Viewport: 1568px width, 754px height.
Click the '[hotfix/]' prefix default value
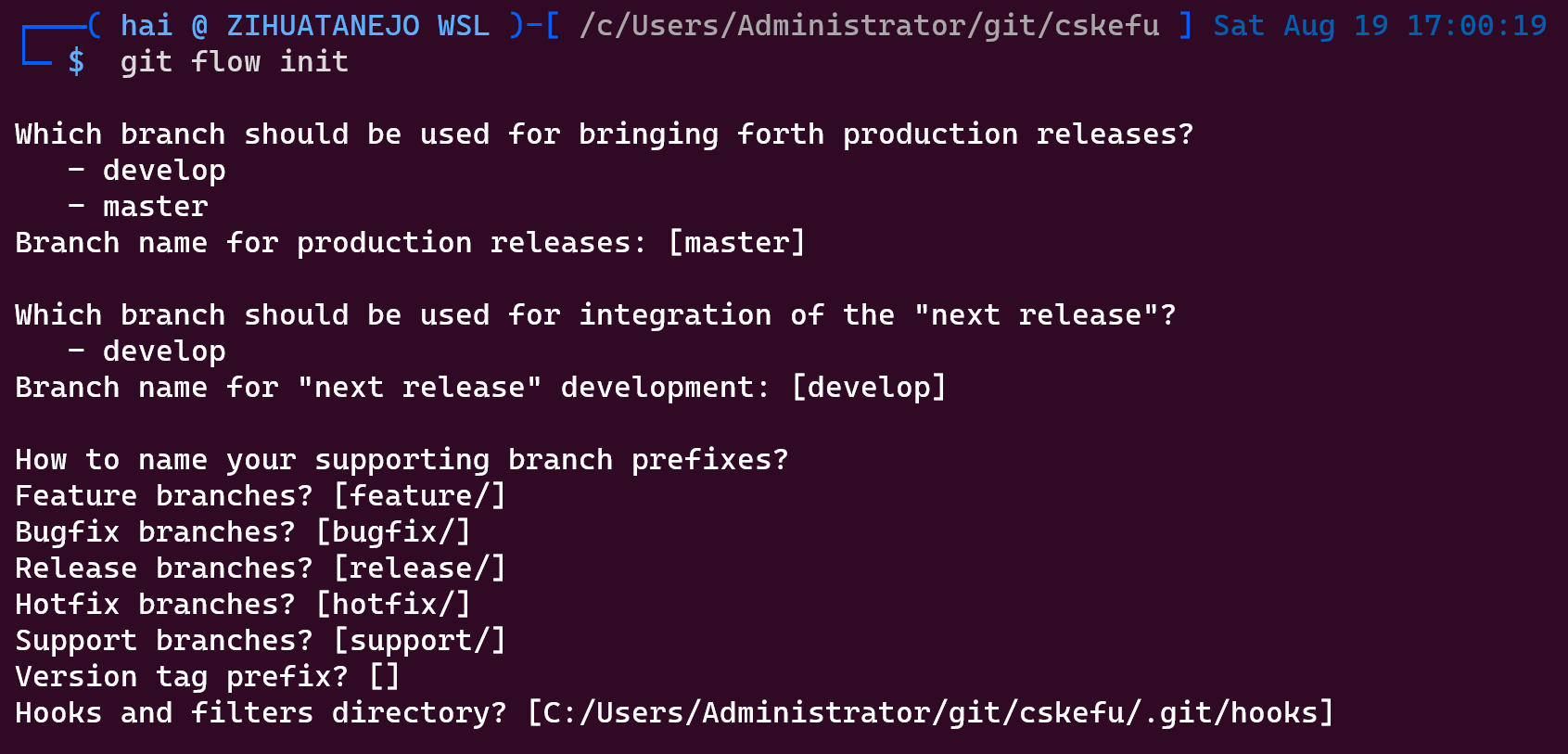[x=394, y=605]
